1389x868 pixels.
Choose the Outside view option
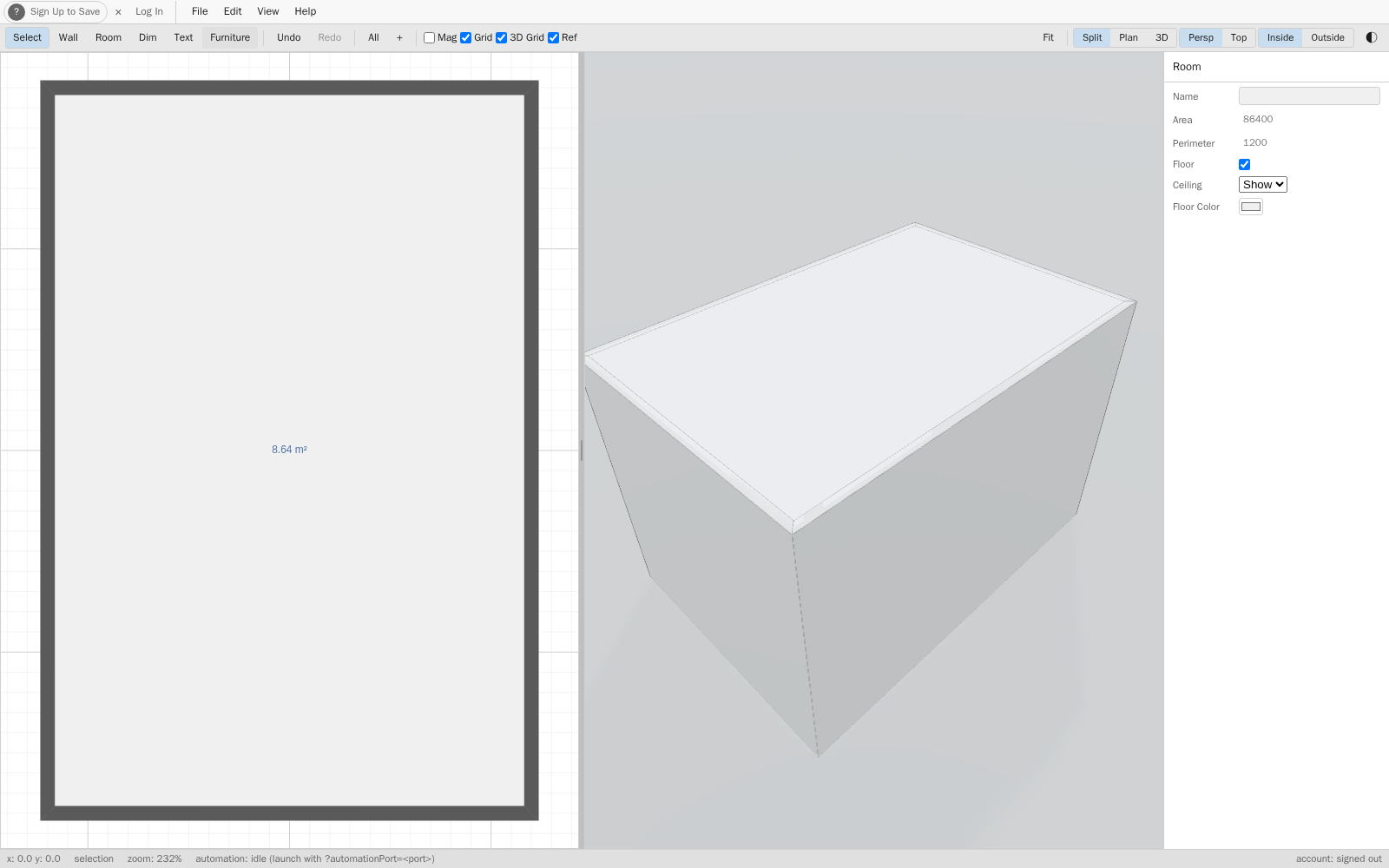(x=1327, y=37)
